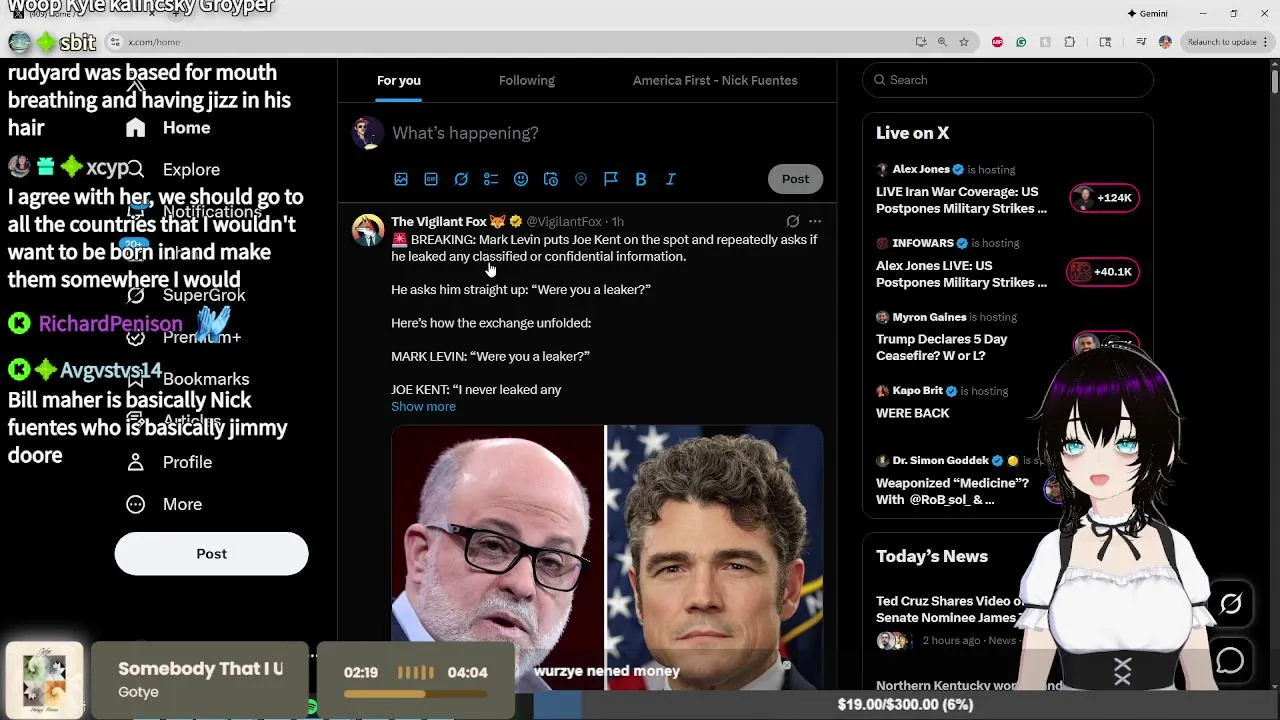Image resolution: width=1280 pixels, height=720 pixels.
Task: Join the INFOWARS Alex Jones LIVE broadcast
Action: coord(962,274)
